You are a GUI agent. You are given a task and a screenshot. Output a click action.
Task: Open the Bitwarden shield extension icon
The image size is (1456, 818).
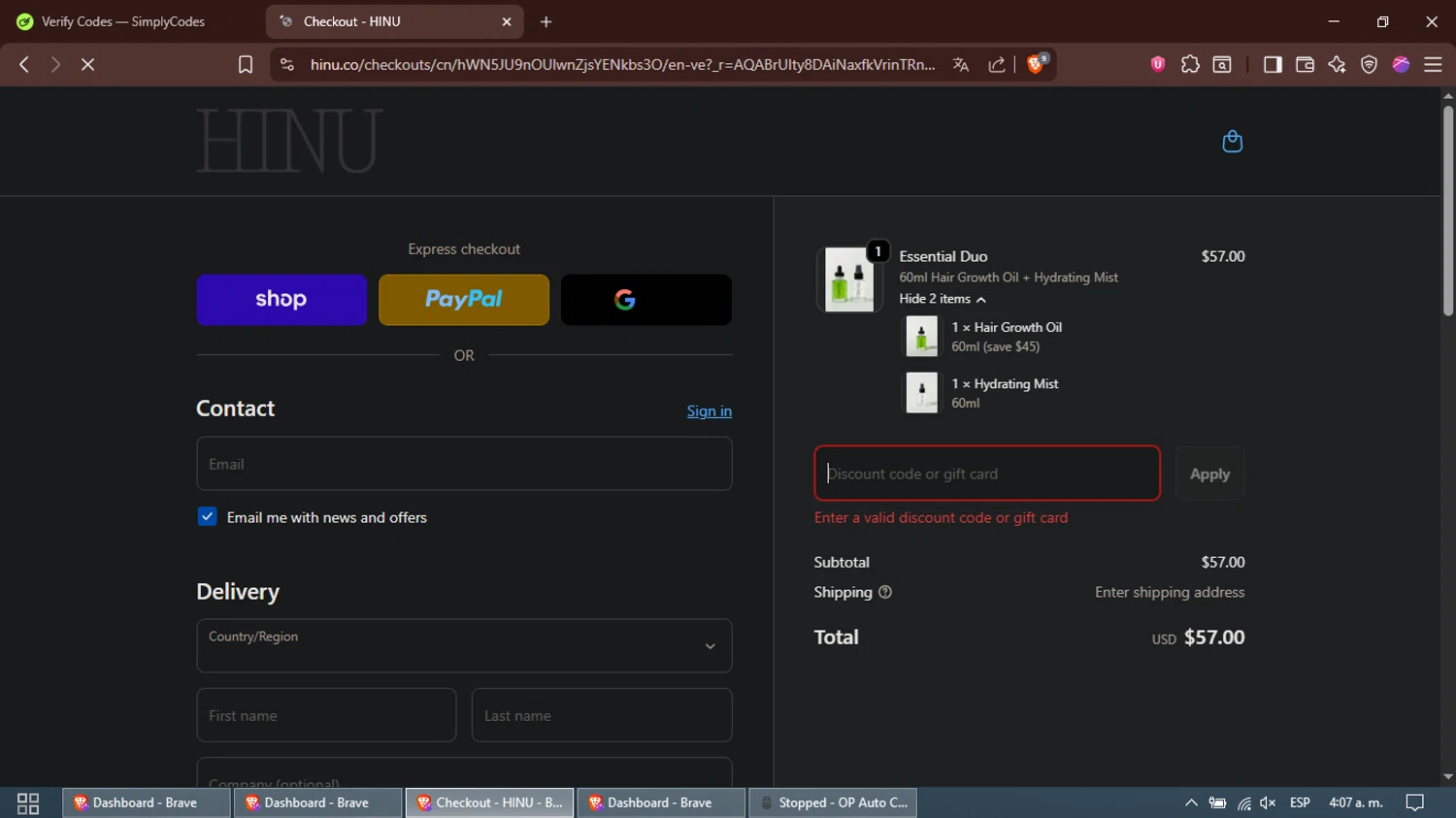[1158, 64]
